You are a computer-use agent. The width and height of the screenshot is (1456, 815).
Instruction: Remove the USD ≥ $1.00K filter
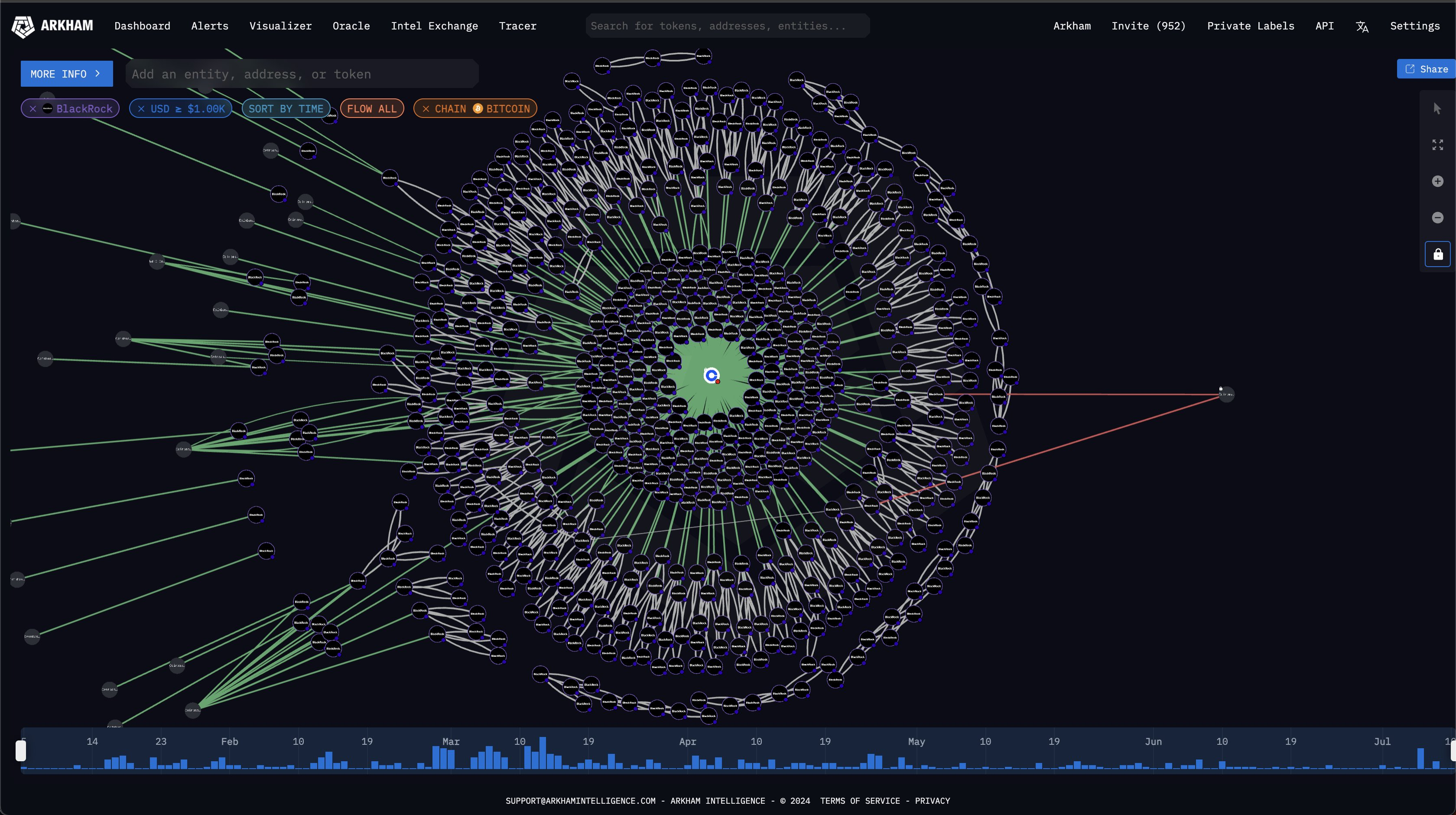click(x=141, y=108)
